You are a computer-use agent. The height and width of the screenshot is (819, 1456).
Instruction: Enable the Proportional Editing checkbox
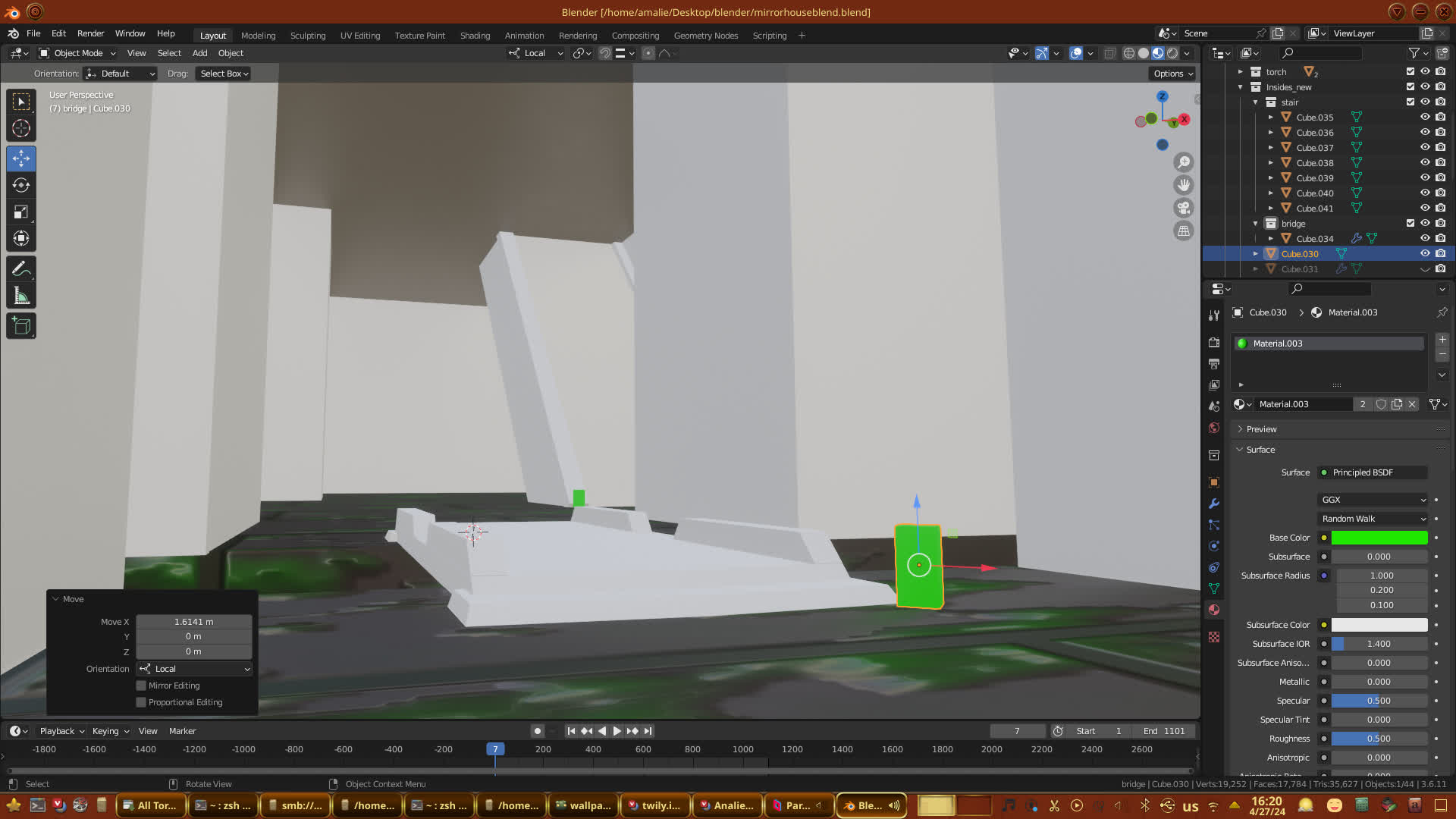click(x=141, y=702)
